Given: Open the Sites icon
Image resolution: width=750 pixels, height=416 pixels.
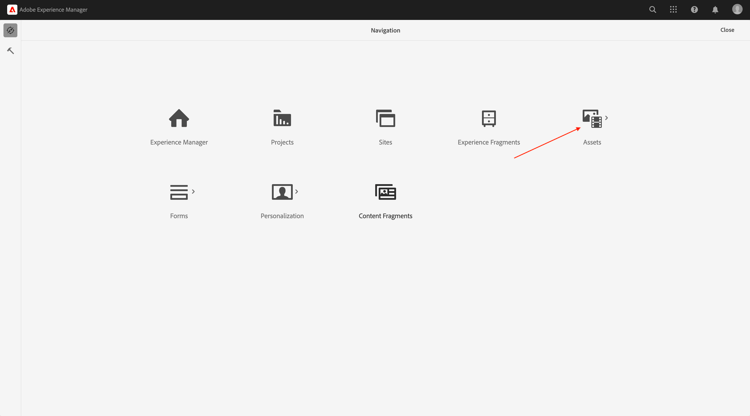Looking at the screenshot, I should tap(386, 118).
